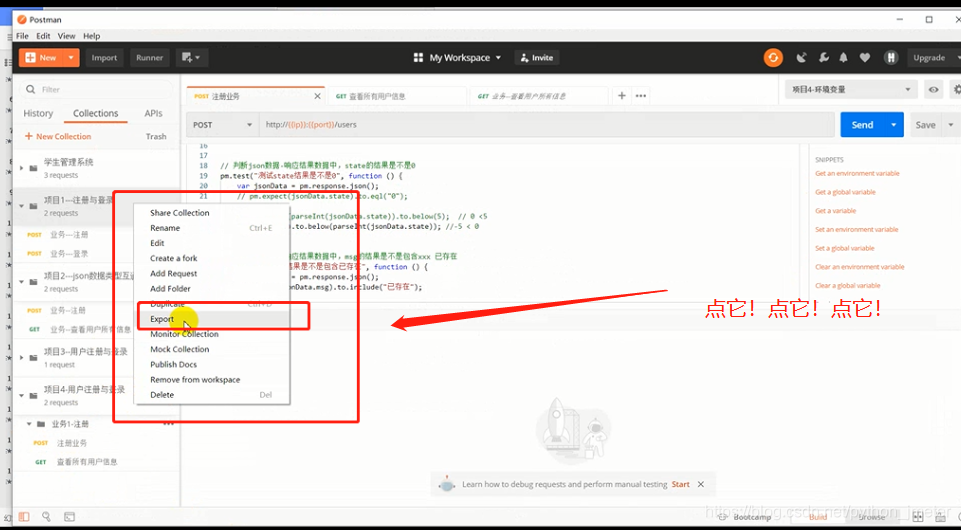Click the collections Filter search field

pos(96,89)
